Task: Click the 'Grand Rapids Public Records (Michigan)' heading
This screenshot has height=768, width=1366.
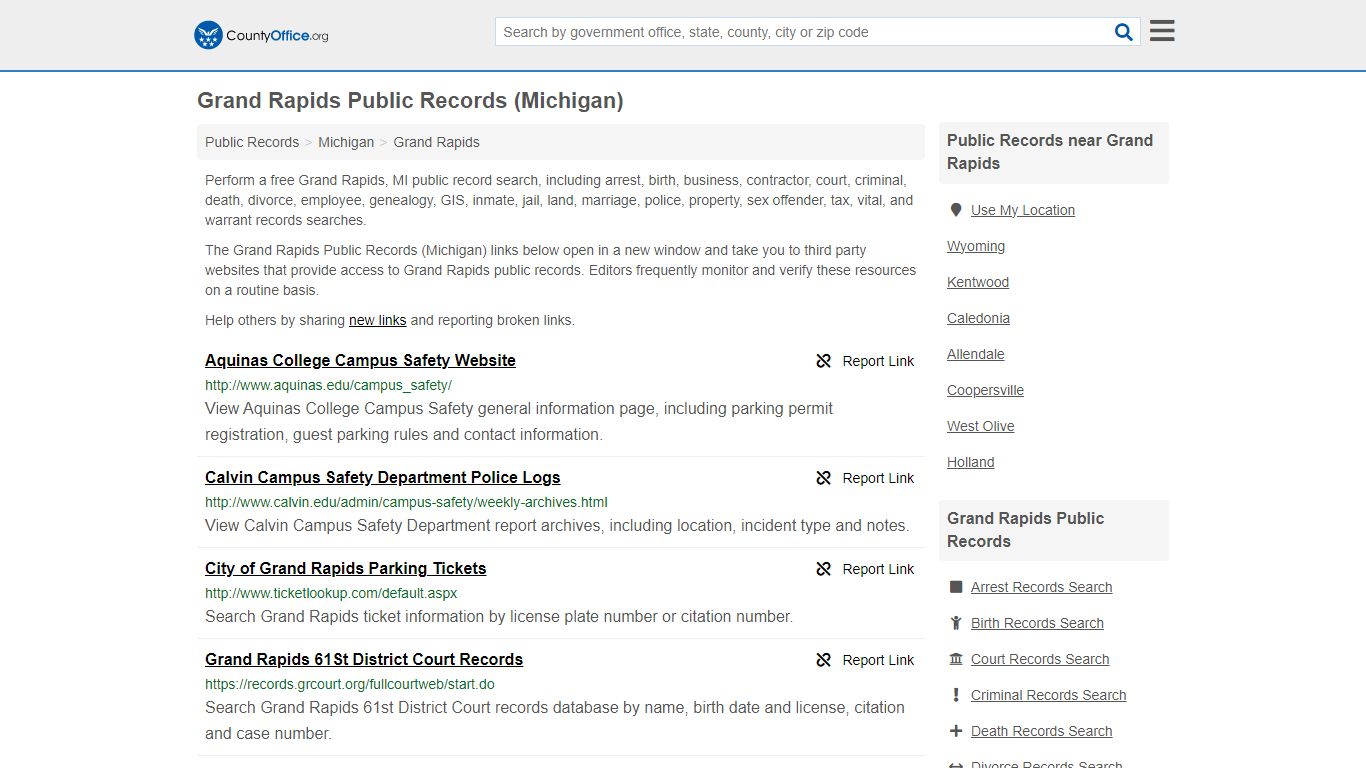Action: [x=410, y=100]
